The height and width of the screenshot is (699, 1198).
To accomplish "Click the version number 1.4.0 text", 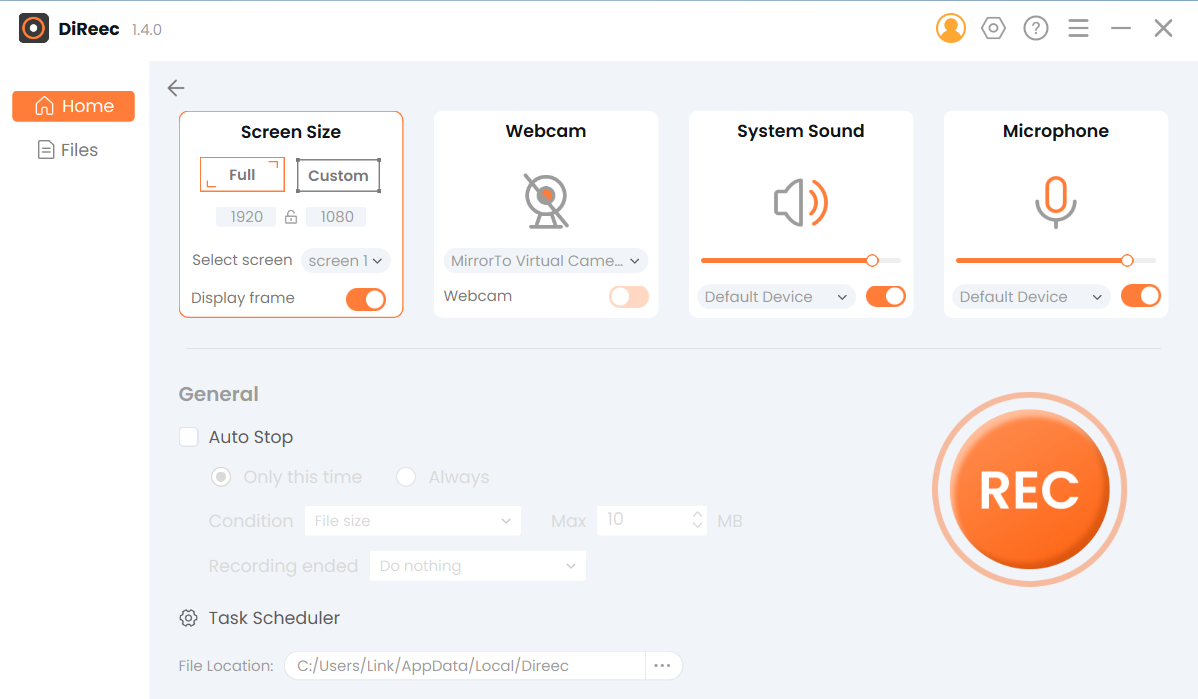I will pyautogui.click(x=147, y=30).
